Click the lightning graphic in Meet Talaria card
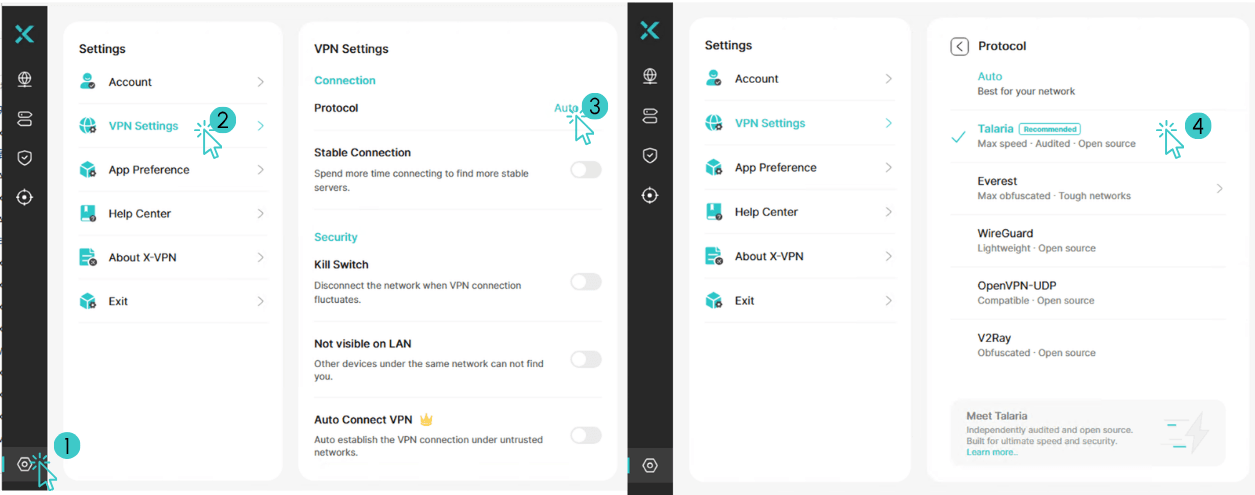Image resolution: width=1255 pixels, height=495 pixels. point(1186,433)
